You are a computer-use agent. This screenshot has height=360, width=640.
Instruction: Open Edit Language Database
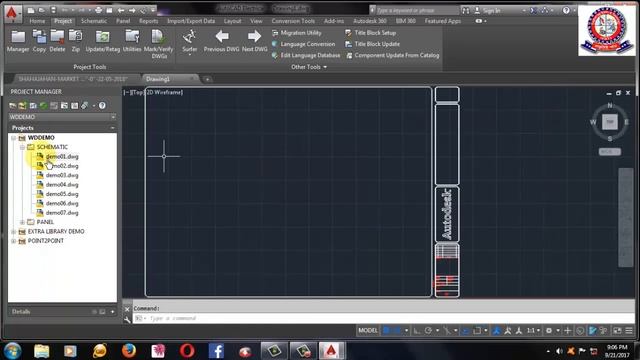coord(306,55)
